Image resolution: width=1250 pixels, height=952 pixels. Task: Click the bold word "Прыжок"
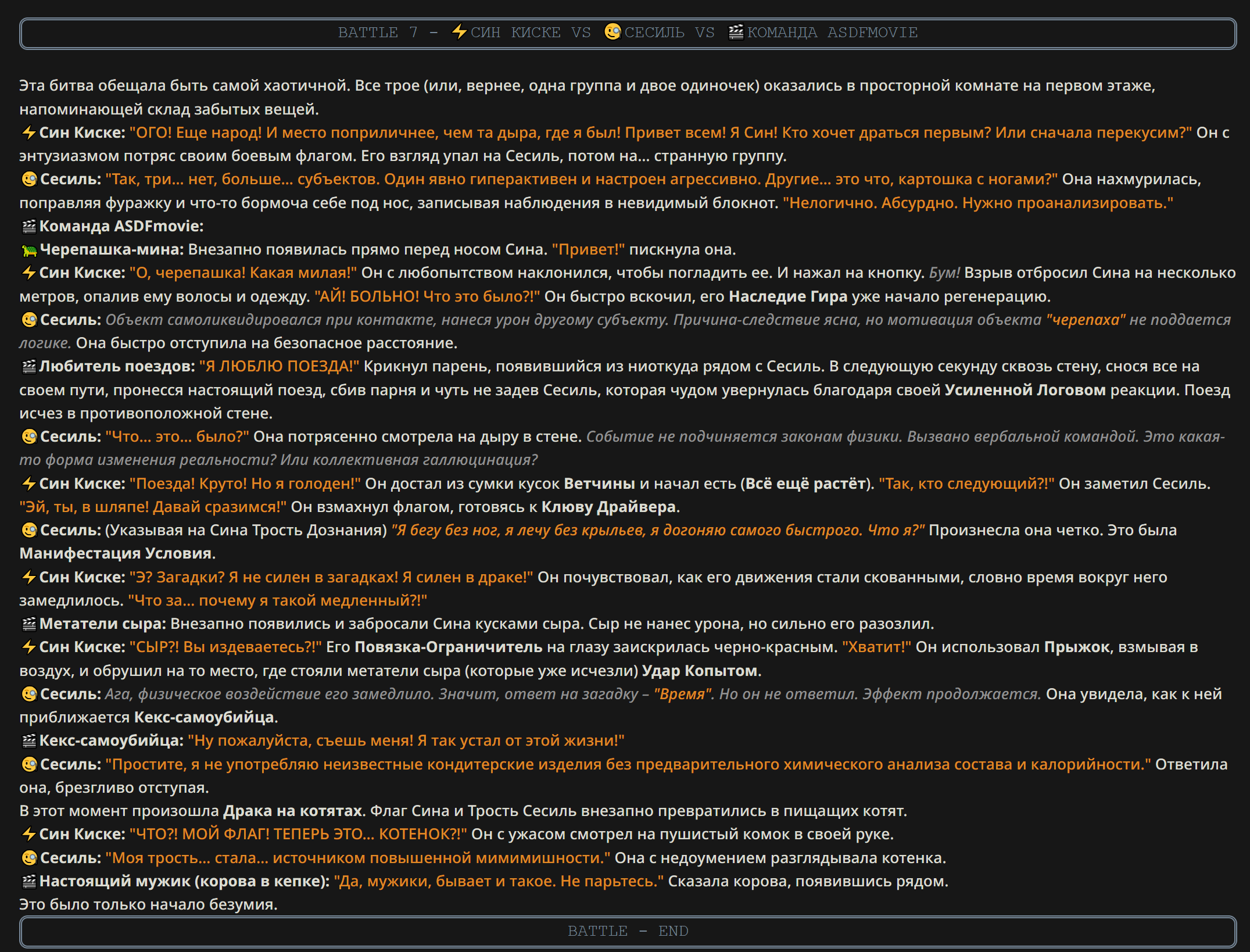click(x=1077, y=647)
